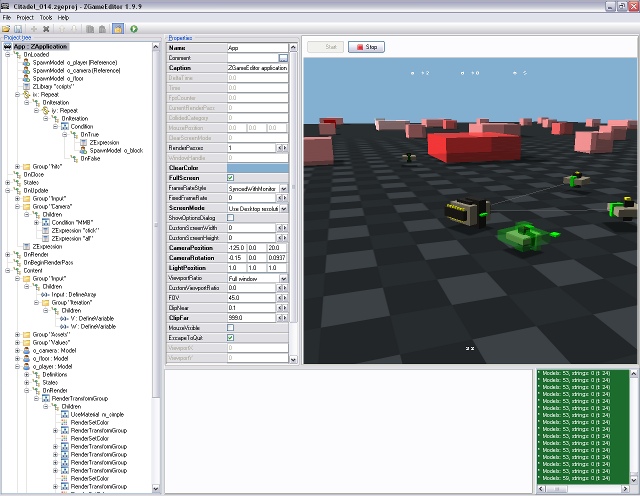This screenshot has width=640, height=496.
Task: Click the RenderTransformGroup icon under o_player OnRender
Action: point(45,398)
